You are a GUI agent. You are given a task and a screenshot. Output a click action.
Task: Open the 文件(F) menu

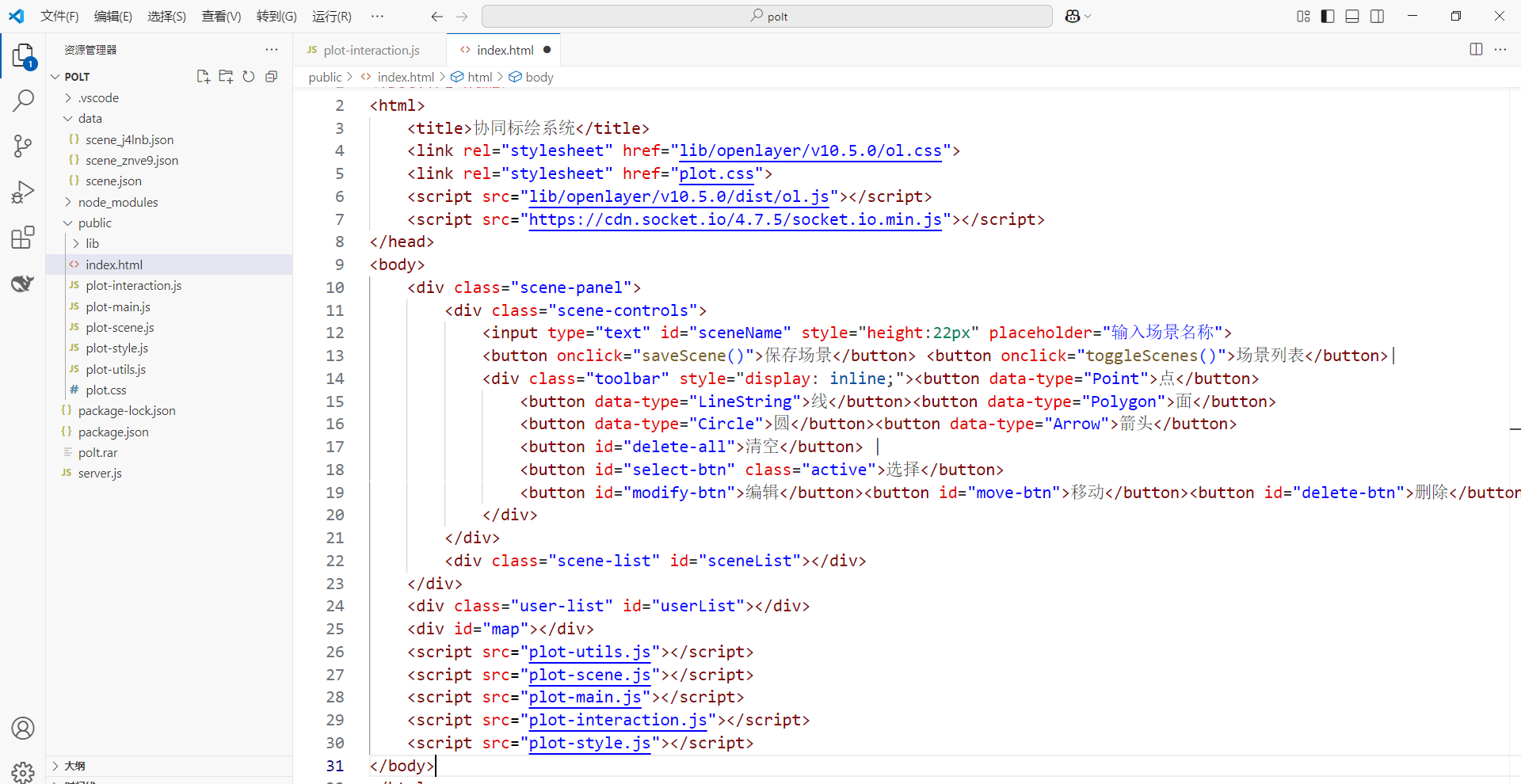coord(59,16)
